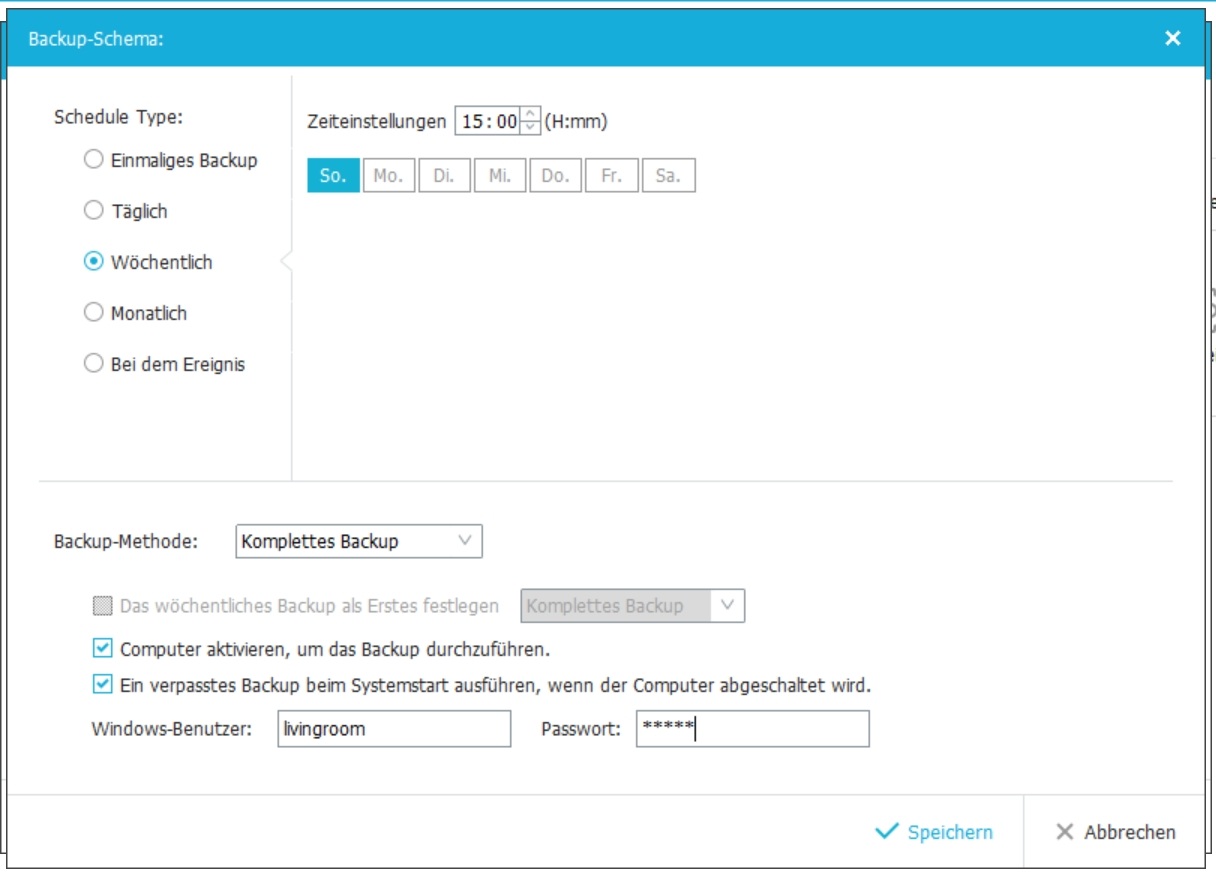Select the Einmaliges Backup radio option

94,160
